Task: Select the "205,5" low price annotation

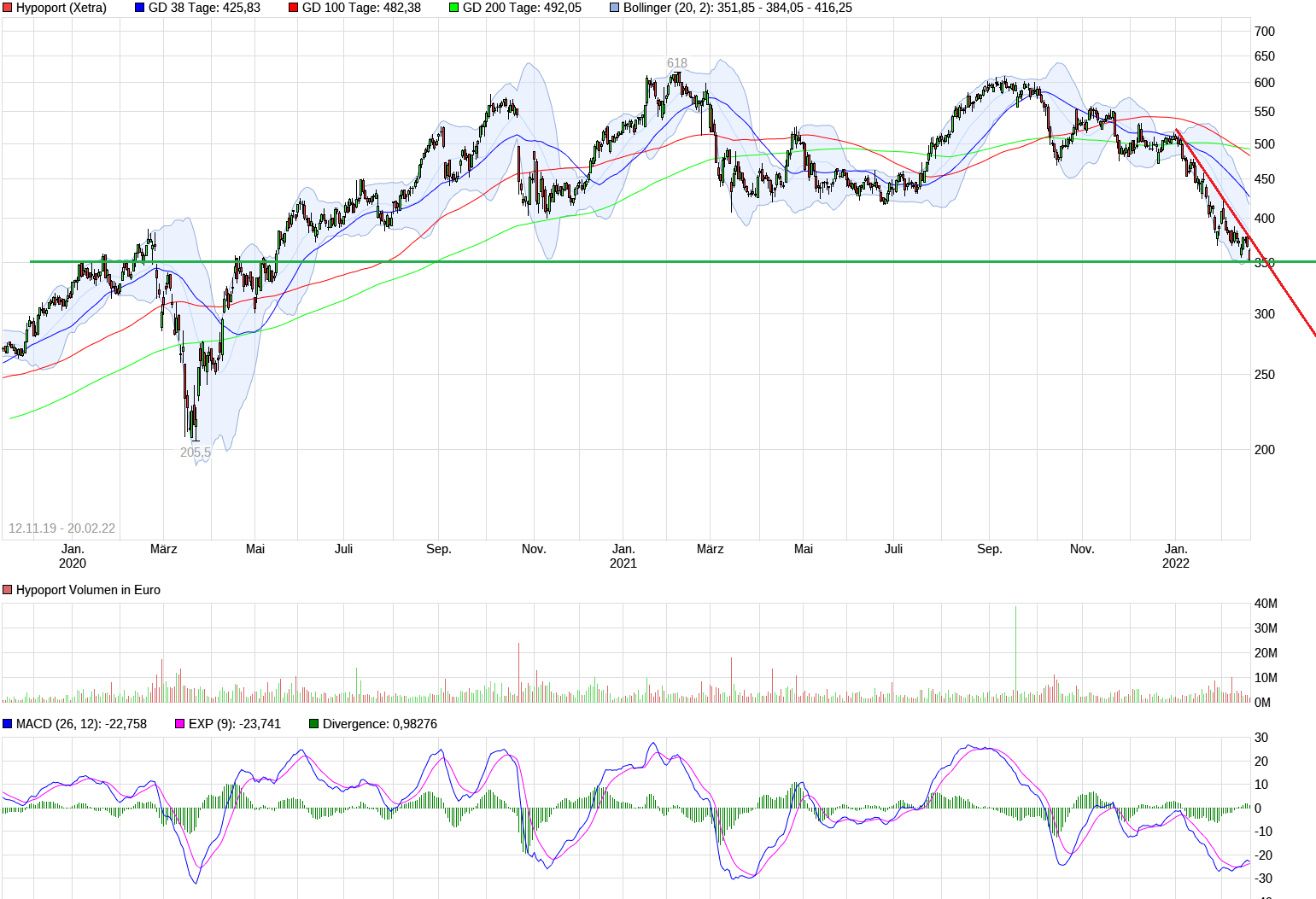Action: pyautogui.click(x=196, y=452)
